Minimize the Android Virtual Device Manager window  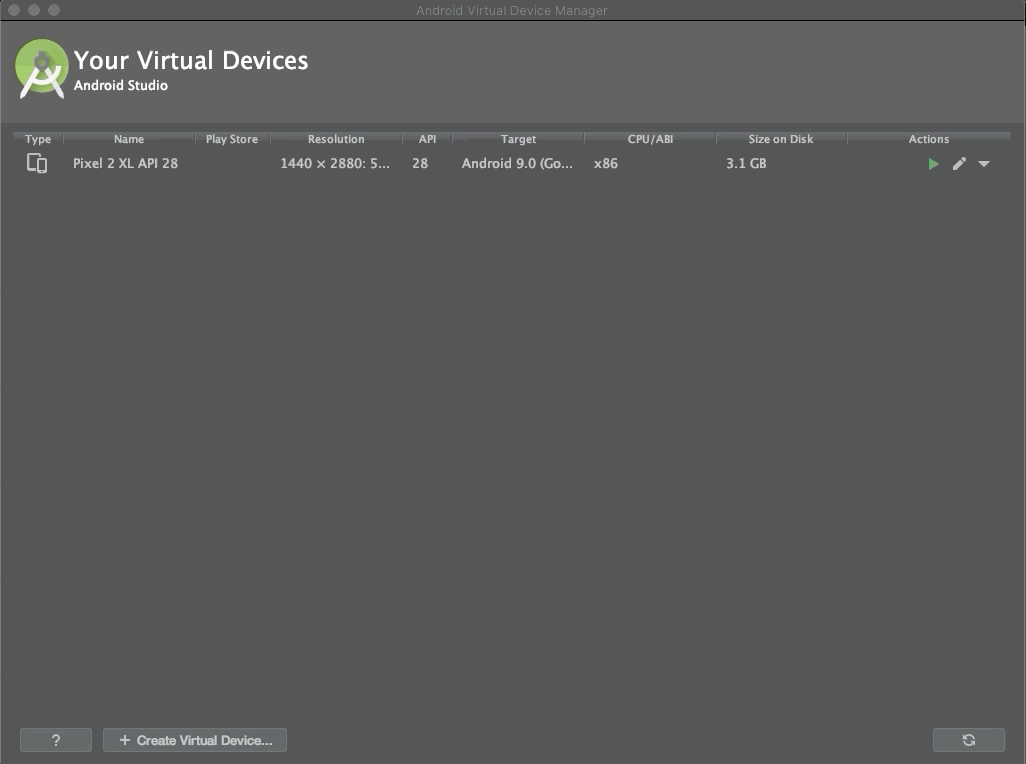point(34,10)
